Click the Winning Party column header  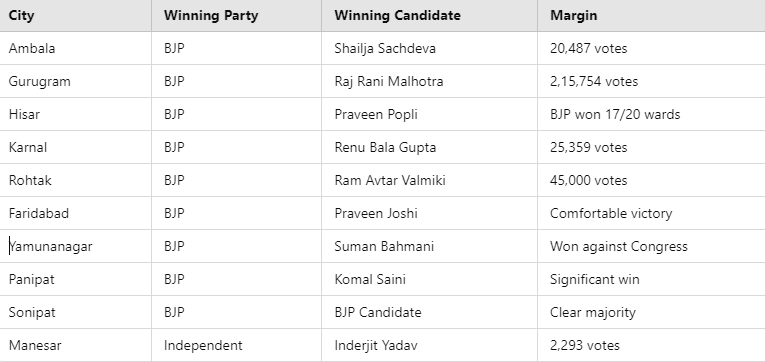click(x=237, y=16)
